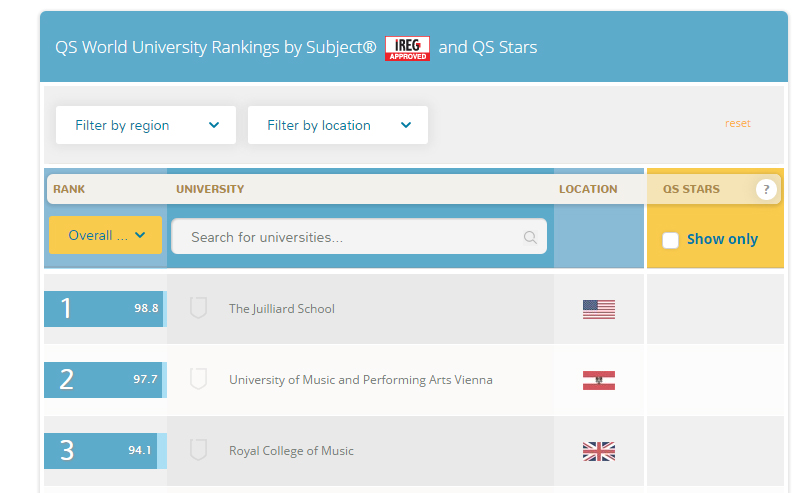Click the Royal College of Music shield icon
Screen dimensions: 807x493
[198, 450]
